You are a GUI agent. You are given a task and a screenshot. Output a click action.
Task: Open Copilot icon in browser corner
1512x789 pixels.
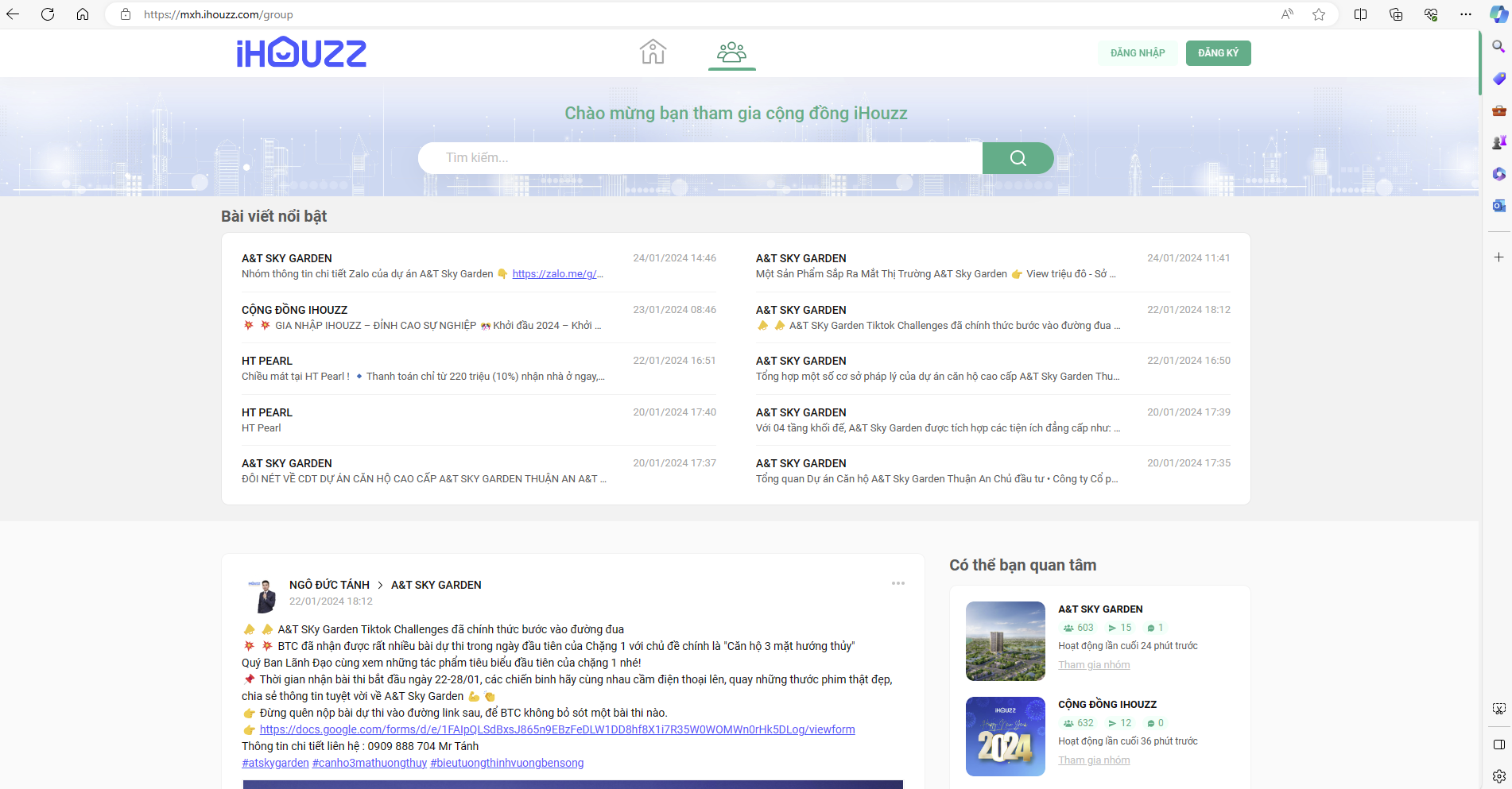click(1498, 14)
